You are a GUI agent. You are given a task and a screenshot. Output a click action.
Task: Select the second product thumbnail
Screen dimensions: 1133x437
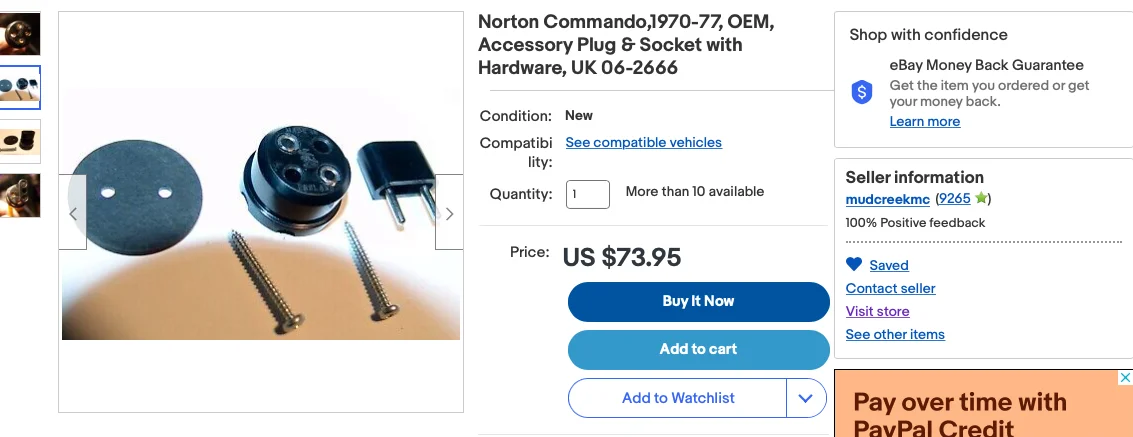coord(20,88)
